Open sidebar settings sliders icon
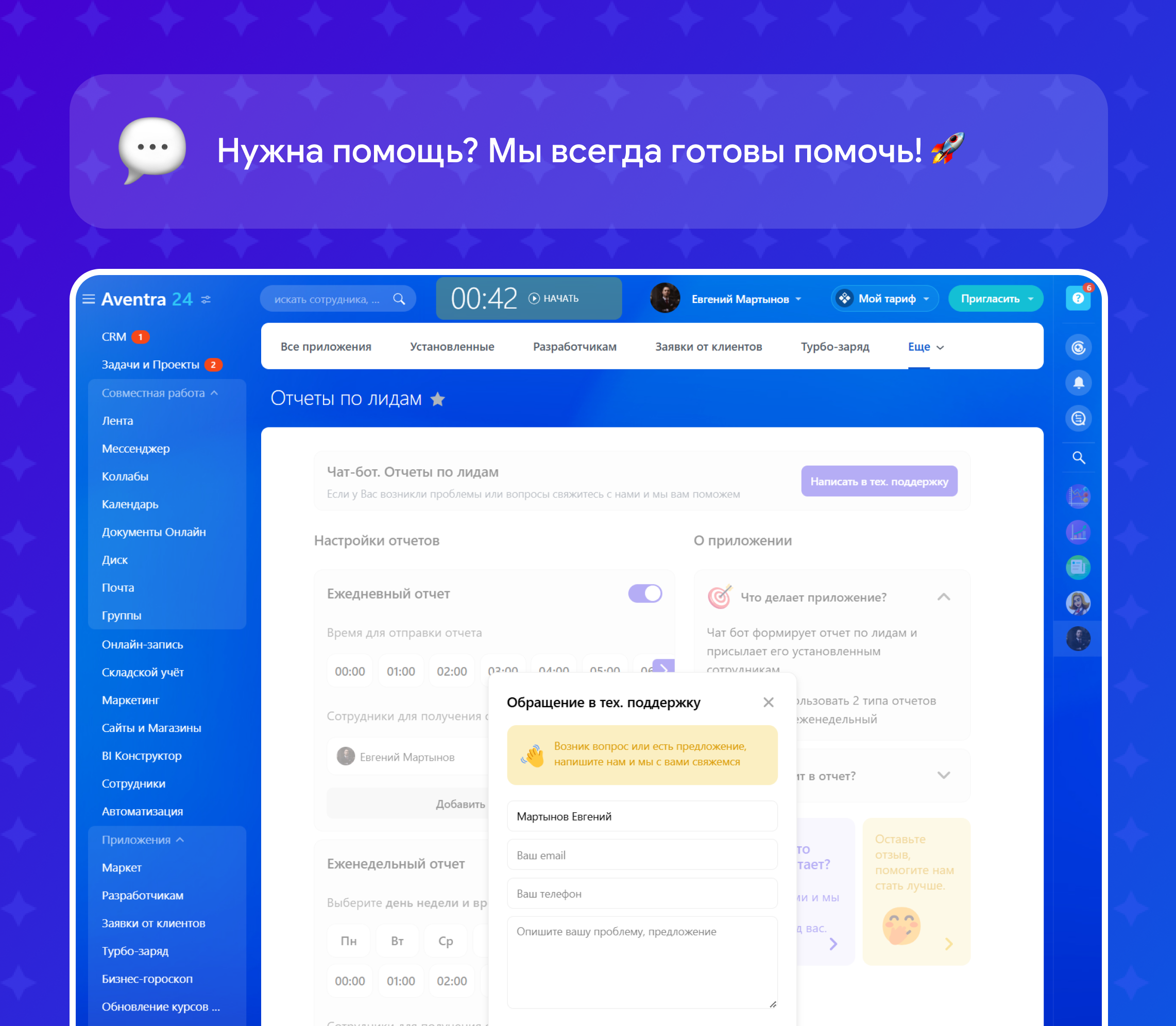This screenshot has width=1176, height=1026. (206, 299)
